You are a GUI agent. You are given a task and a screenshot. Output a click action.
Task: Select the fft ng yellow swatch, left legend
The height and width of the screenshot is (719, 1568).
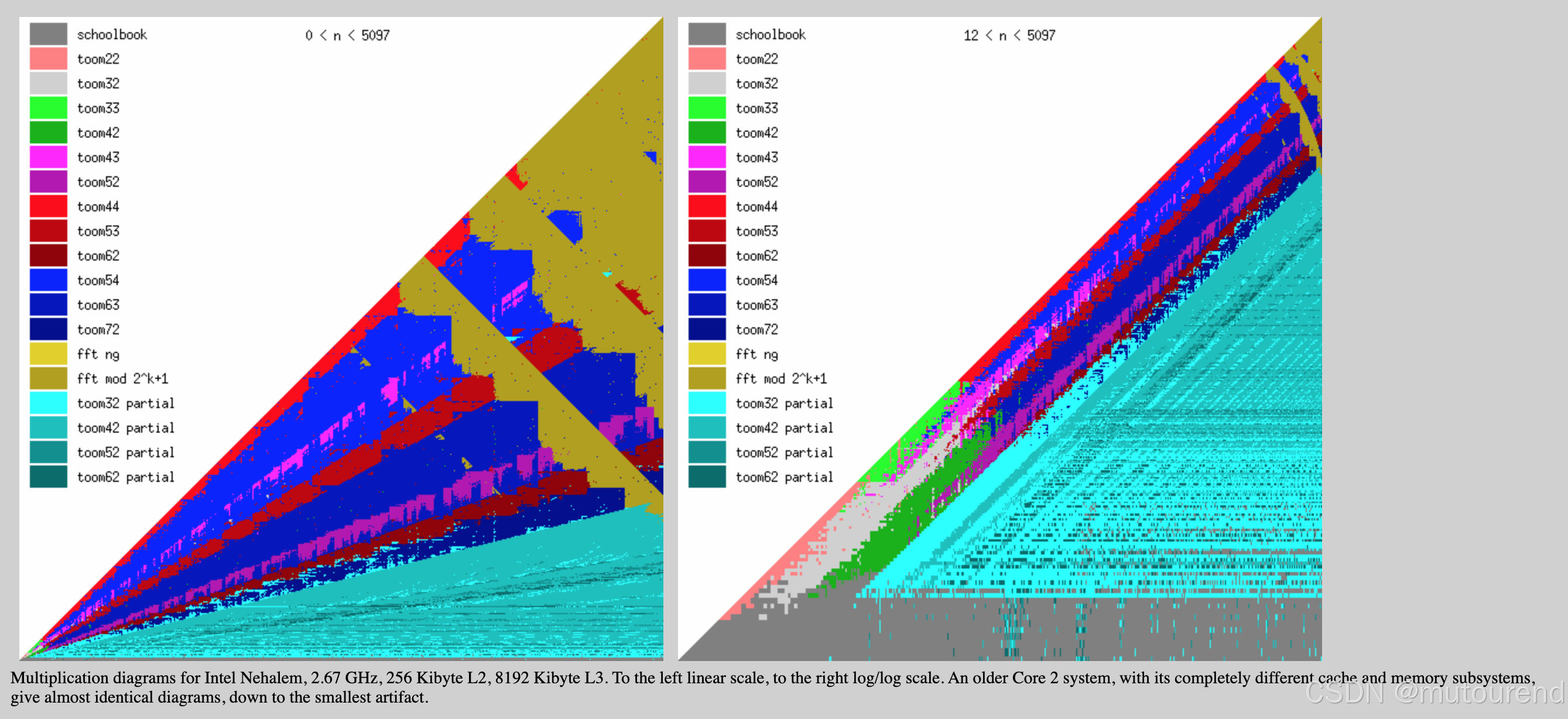coord(48,354)
